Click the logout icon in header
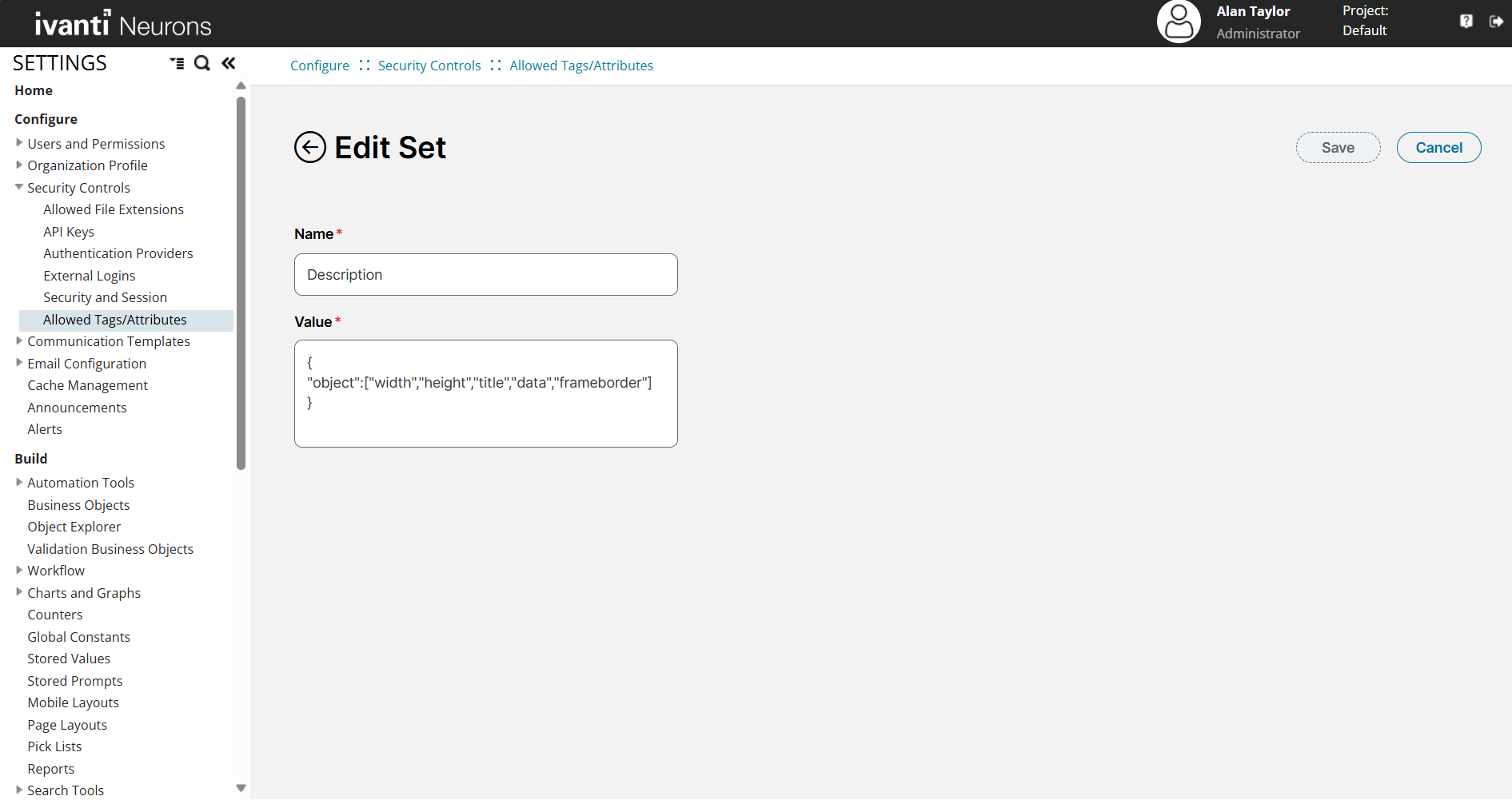The height and width of the screenshot is (800, 1512). [1496, 22]
